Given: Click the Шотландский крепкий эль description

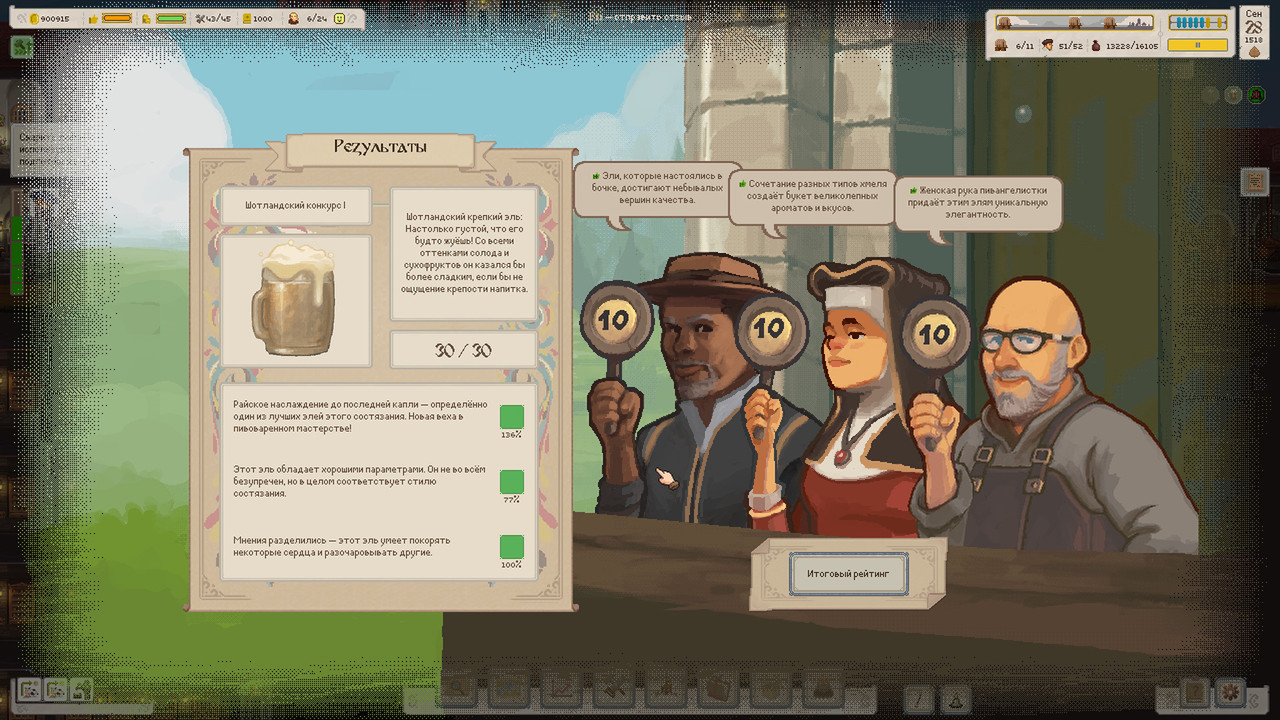Looking at the screenshot, I should (463, 252).
